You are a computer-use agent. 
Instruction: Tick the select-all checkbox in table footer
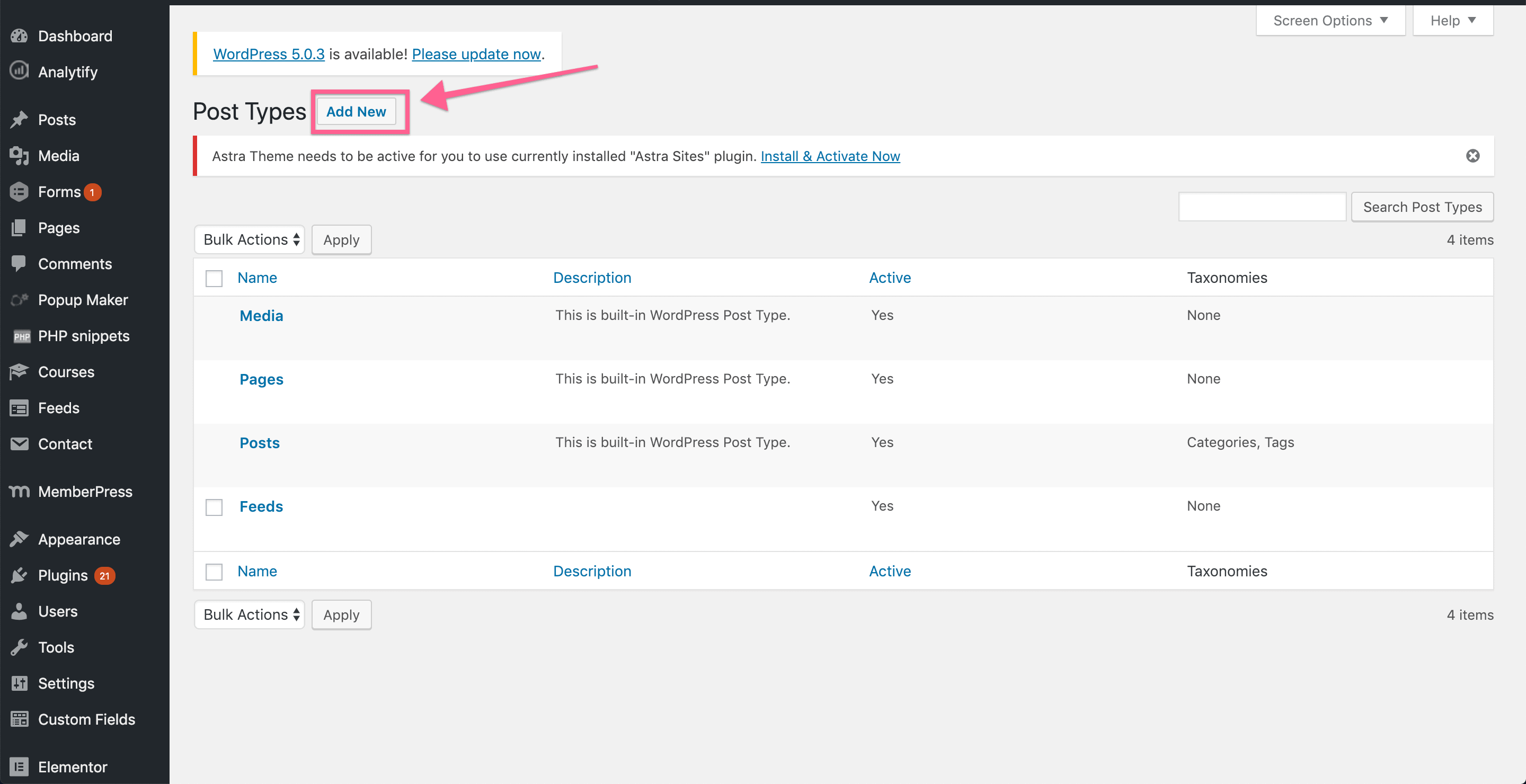click(x=214, y=572)
